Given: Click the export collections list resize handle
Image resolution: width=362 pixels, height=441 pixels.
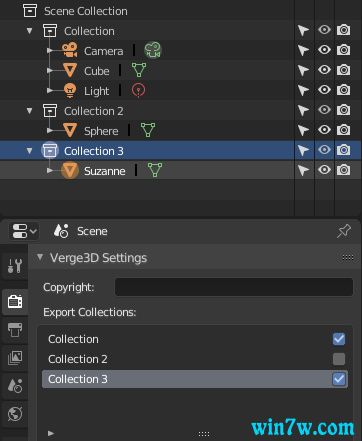Looking at the screenshot, I should tap(204, 434).
